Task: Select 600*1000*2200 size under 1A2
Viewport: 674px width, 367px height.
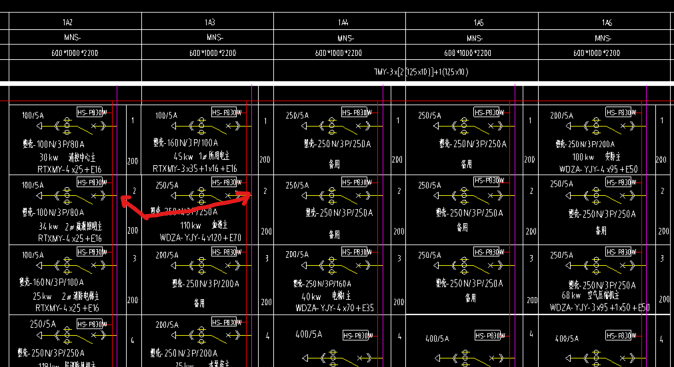Action: 75,53
